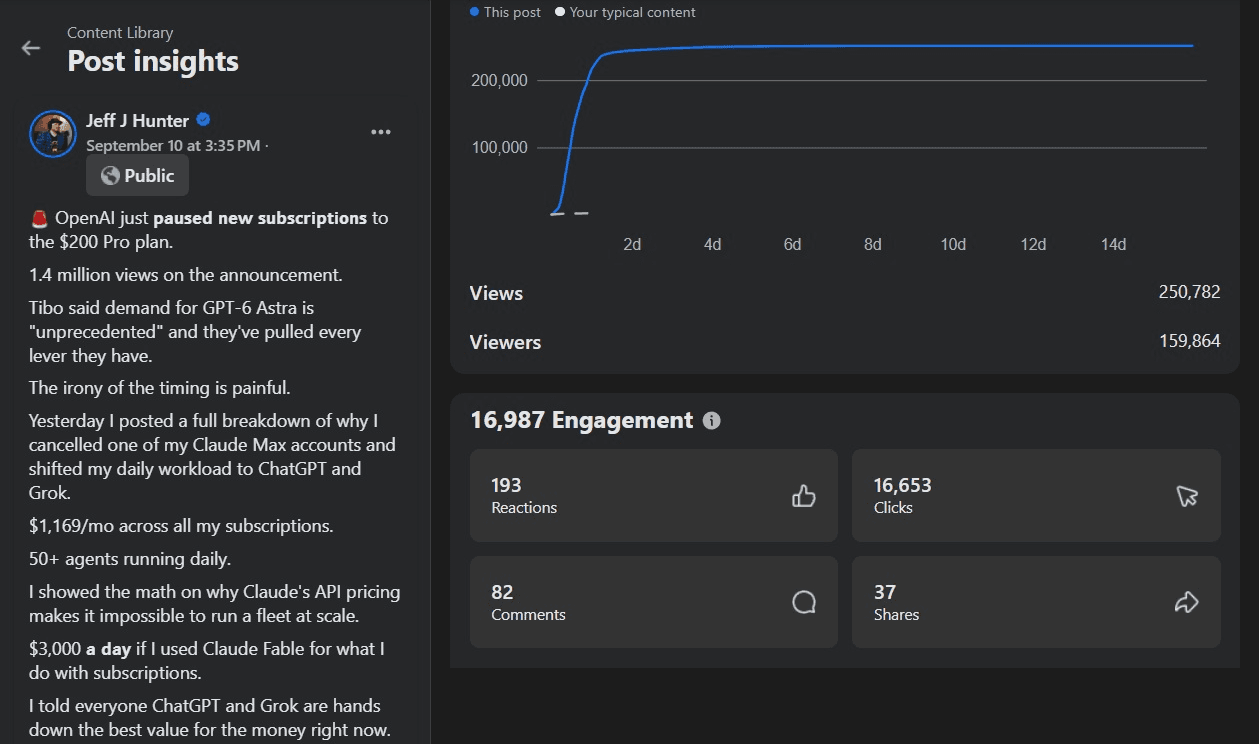Click the Engagement info icon

pyautogui.click(x=711, y=421)
